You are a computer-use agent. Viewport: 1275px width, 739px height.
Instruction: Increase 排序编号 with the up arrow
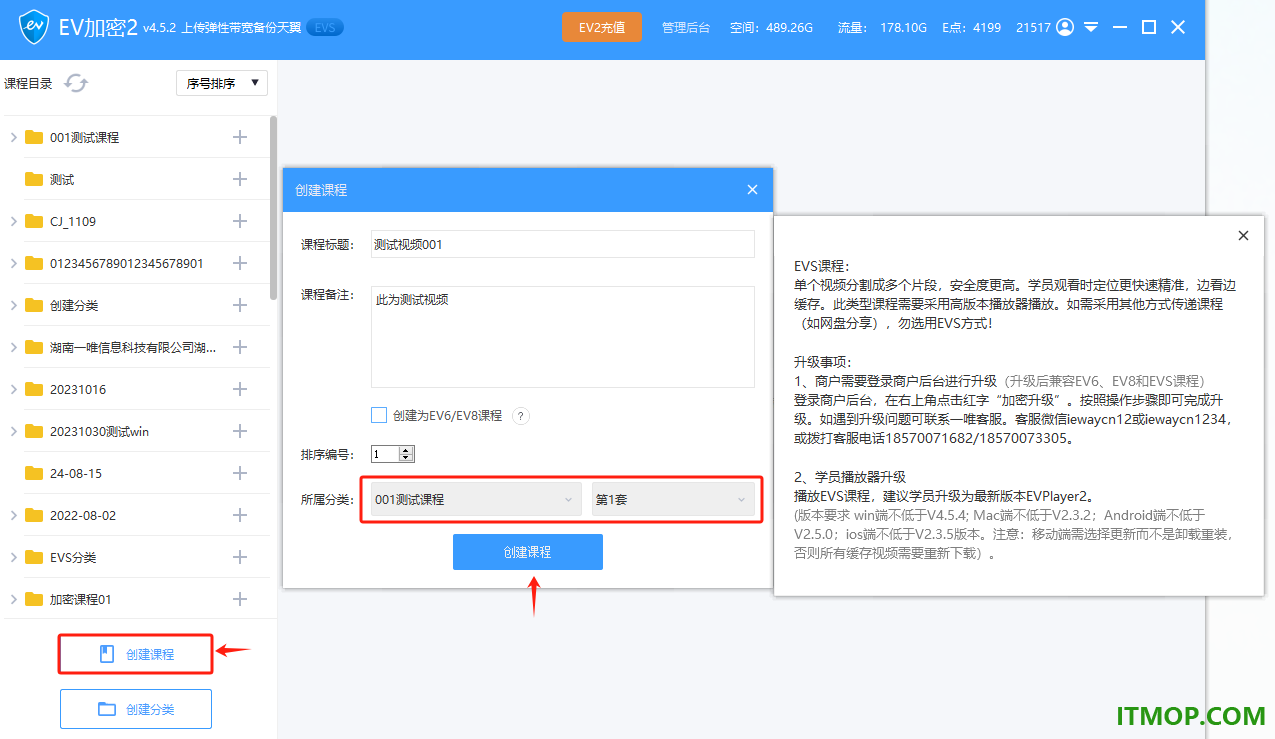[x=405, y=450]
